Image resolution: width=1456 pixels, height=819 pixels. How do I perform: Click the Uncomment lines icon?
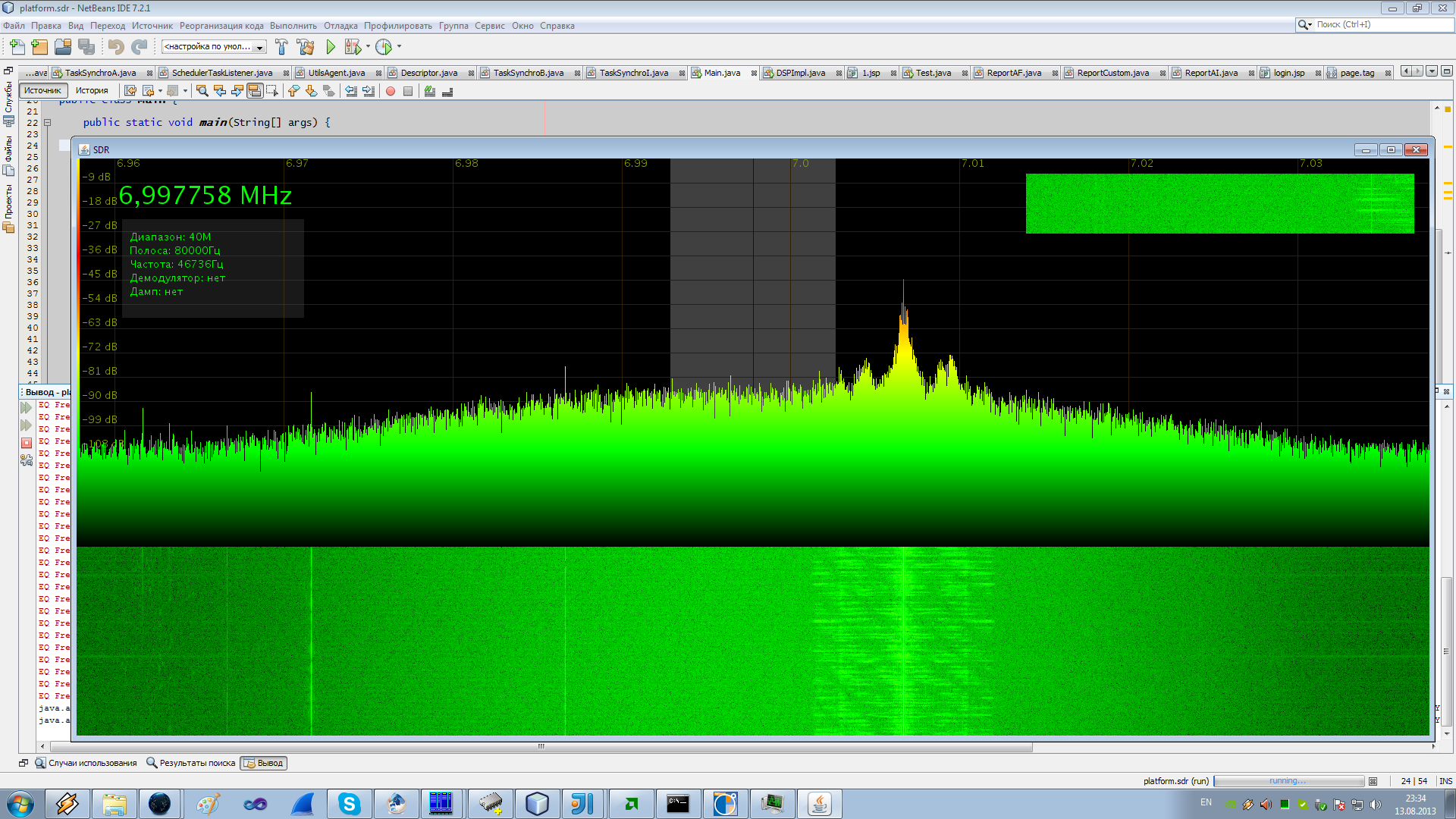(x=447, y=91)
